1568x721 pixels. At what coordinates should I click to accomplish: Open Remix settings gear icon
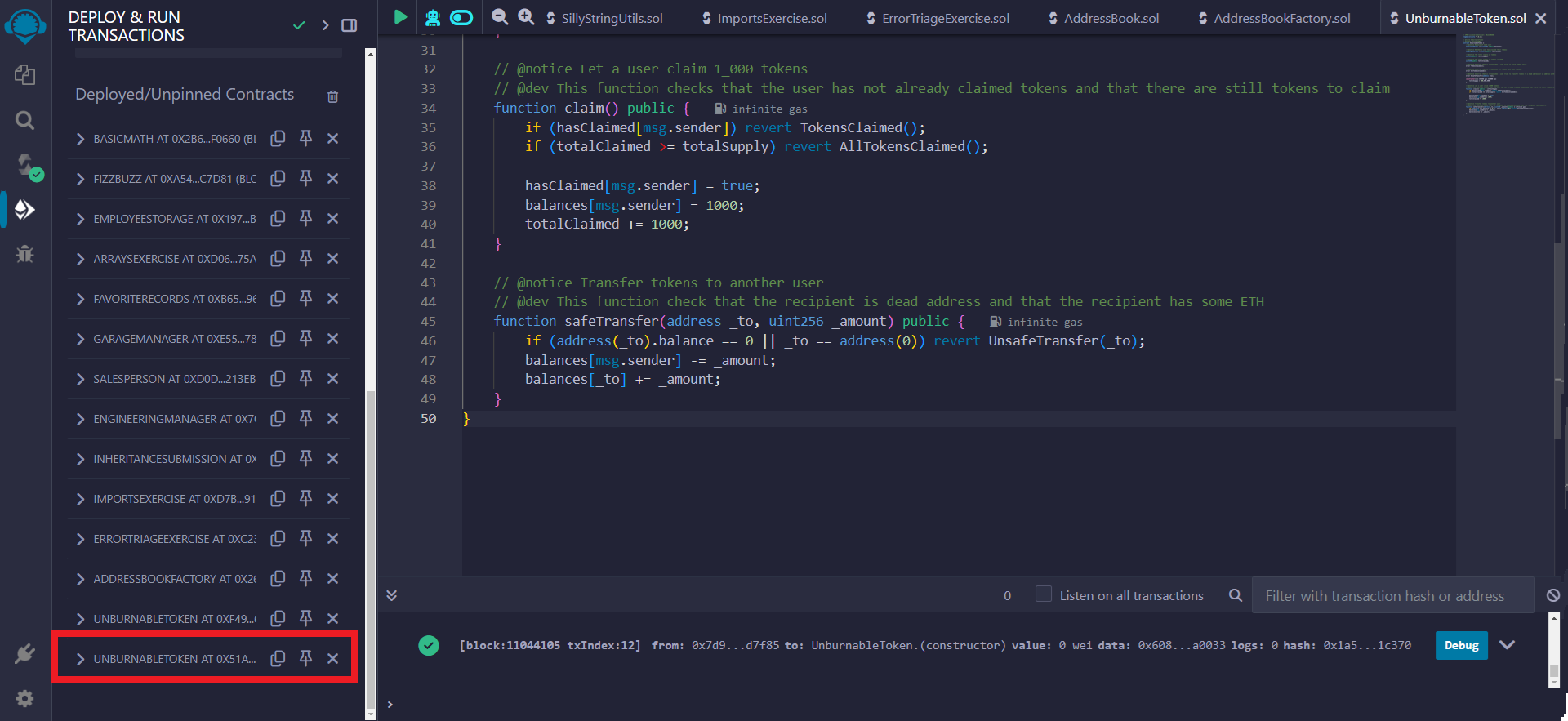(25, 699)
